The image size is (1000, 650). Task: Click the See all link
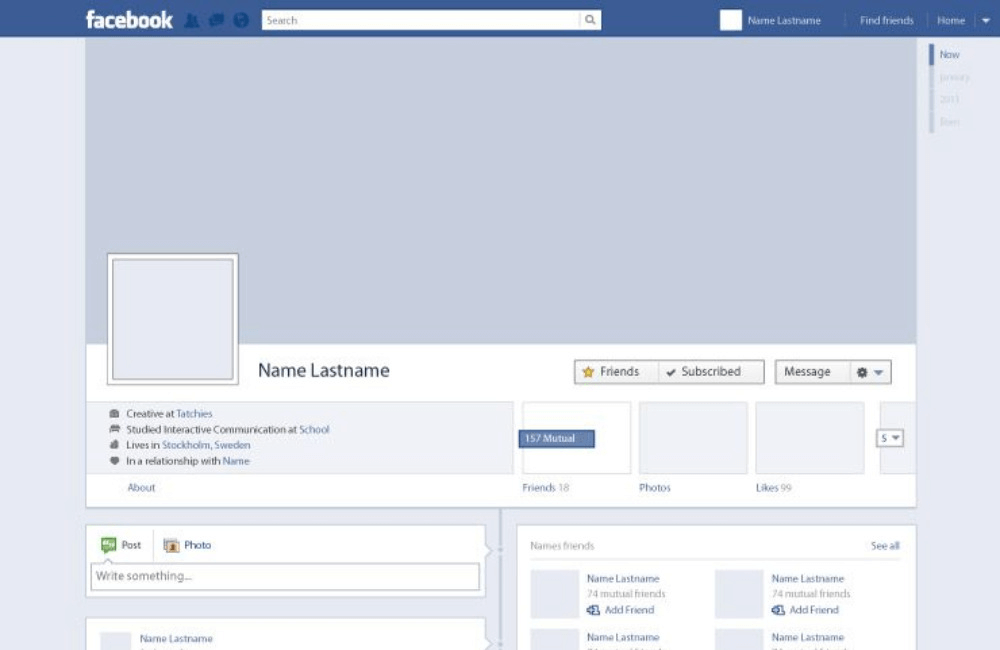coord(884,546)
